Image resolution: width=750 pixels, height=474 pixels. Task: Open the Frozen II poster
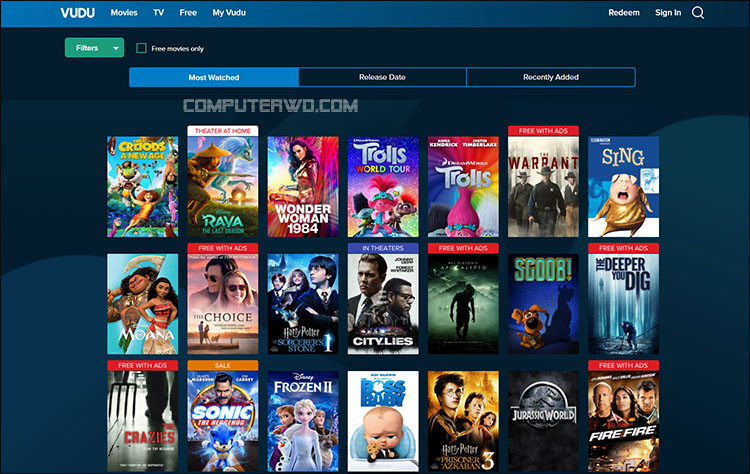[x=303, y=421]
